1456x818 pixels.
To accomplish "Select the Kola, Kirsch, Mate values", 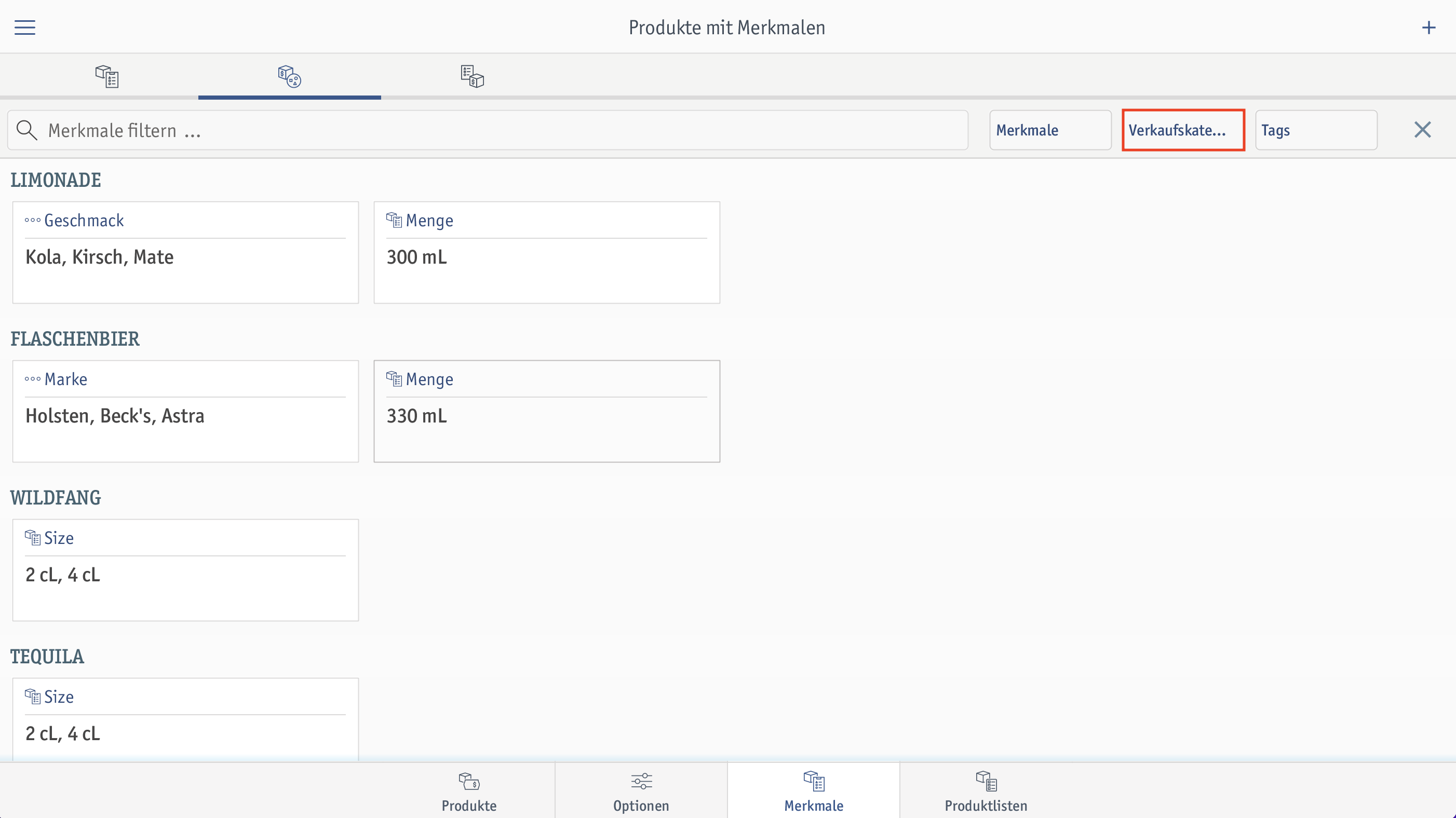I will click(100, 257).
